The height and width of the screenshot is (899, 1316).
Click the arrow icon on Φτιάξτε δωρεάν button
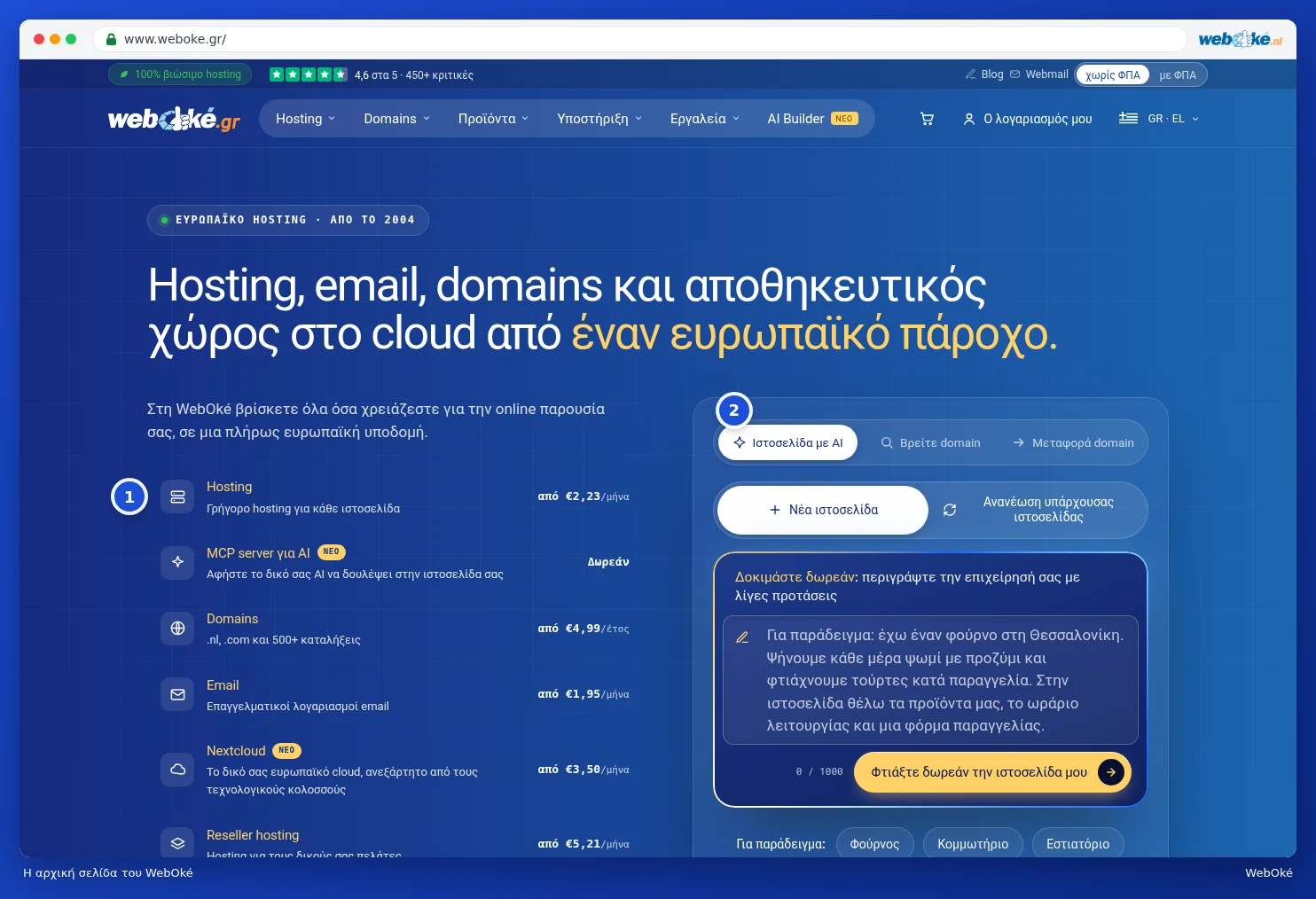pyautogui.click(x=1110, y=772)
